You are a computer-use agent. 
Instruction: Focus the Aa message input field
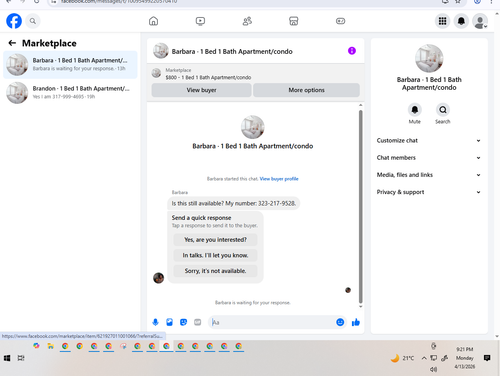(273, 322)
